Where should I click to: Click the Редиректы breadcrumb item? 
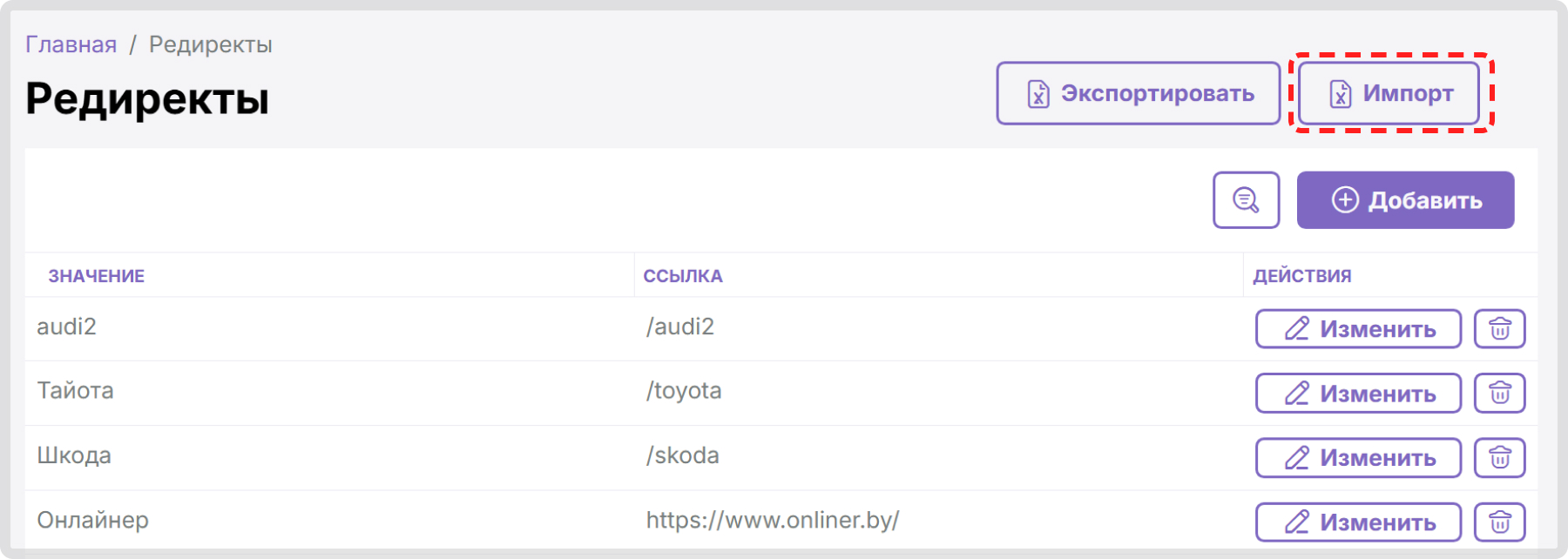pyautogui.click(x=211, y=44)
